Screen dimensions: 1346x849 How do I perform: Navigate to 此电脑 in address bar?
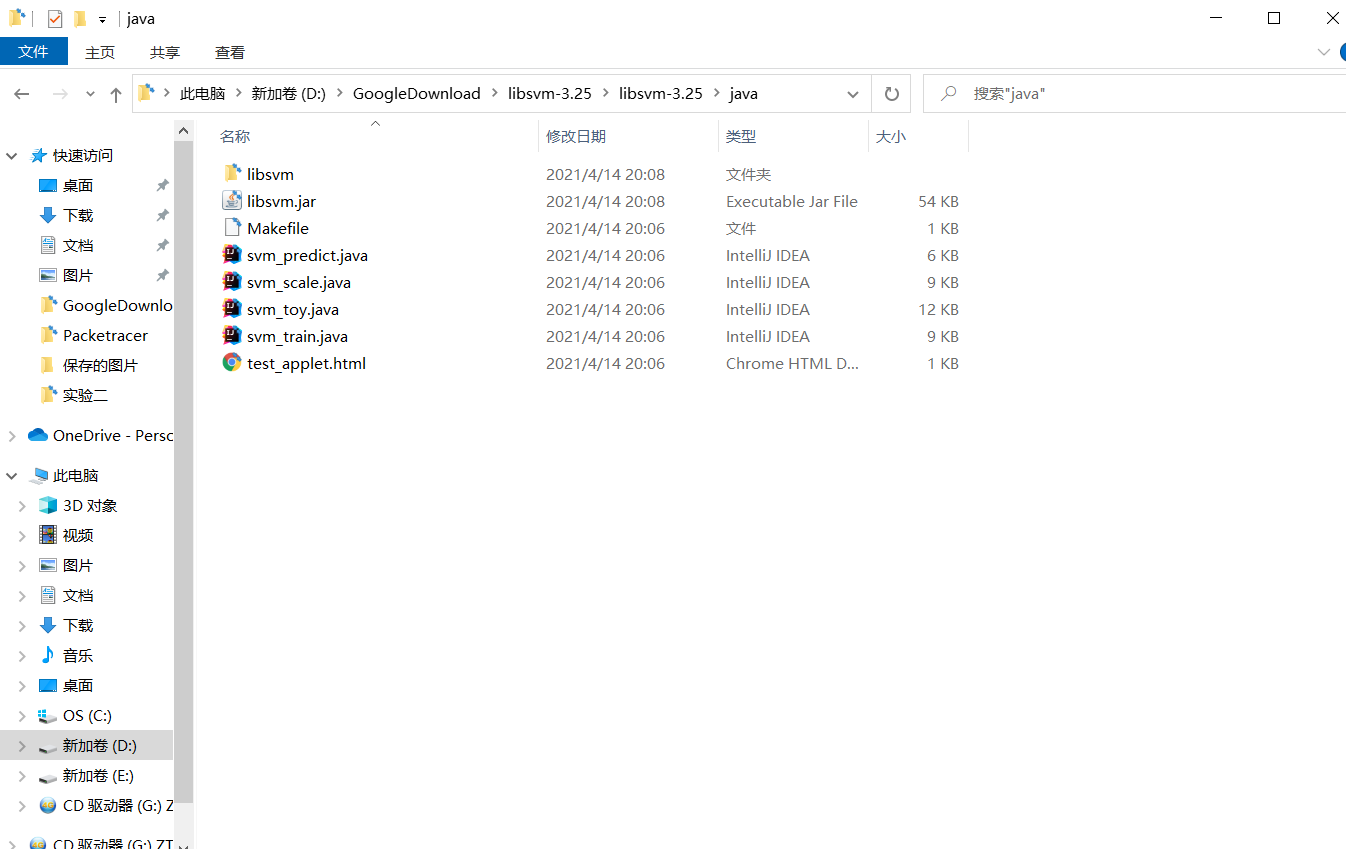[203, 94]
